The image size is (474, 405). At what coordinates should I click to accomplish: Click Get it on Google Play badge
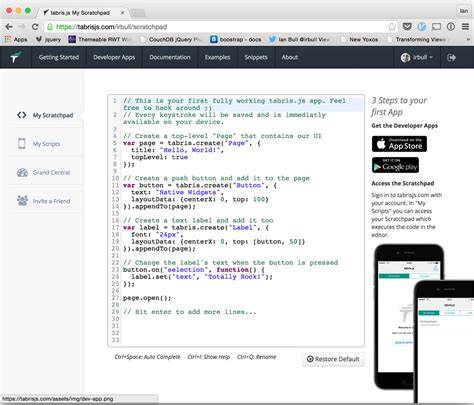tap(395, 165)
